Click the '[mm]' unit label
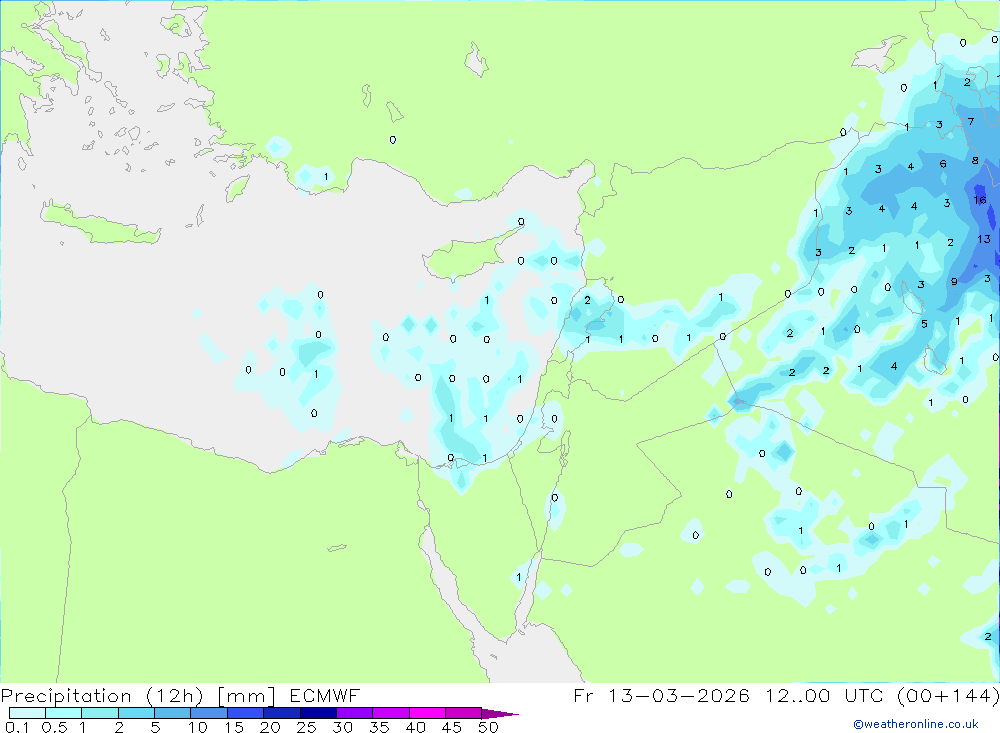Screen dimensions: 1000x733 (x=246, y=696)
